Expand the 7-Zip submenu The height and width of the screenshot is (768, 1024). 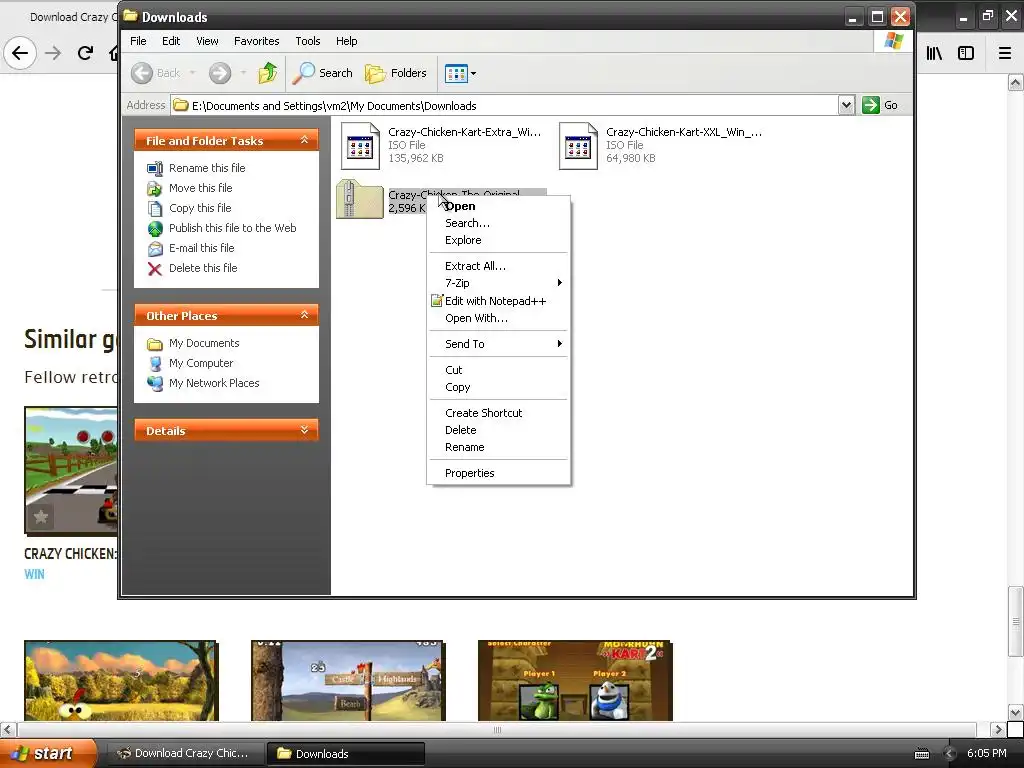coord(498,283)
